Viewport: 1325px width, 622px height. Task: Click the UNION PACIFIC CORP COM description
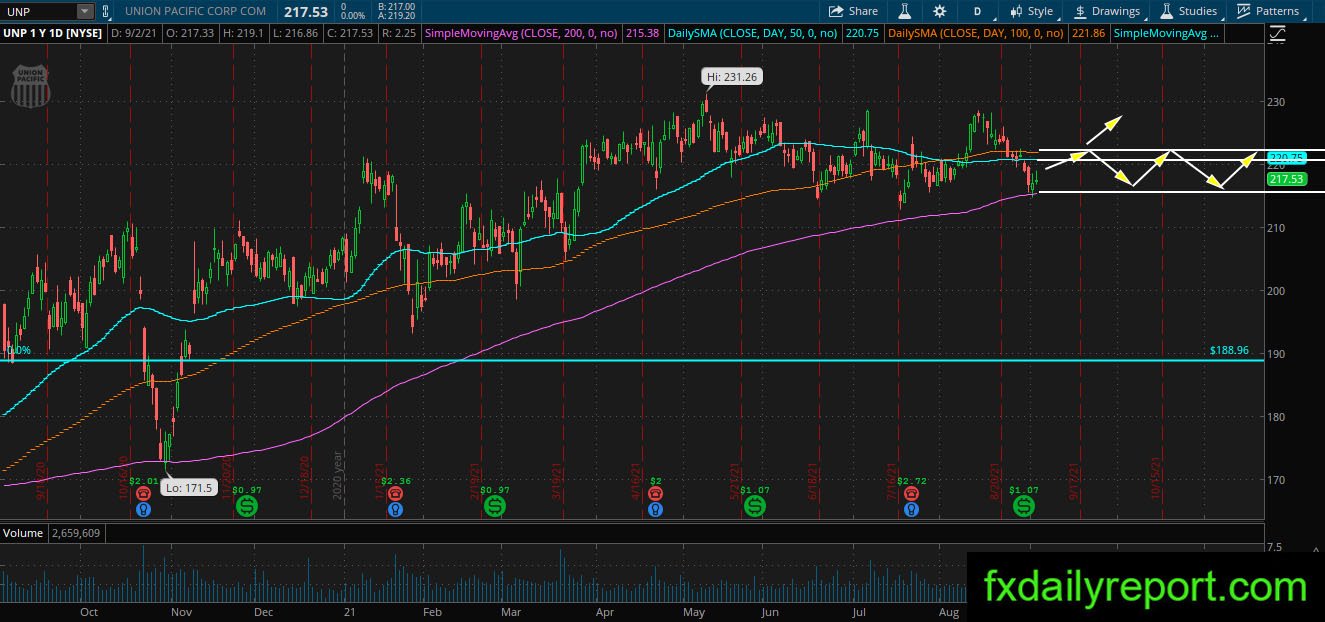[197, 11]
